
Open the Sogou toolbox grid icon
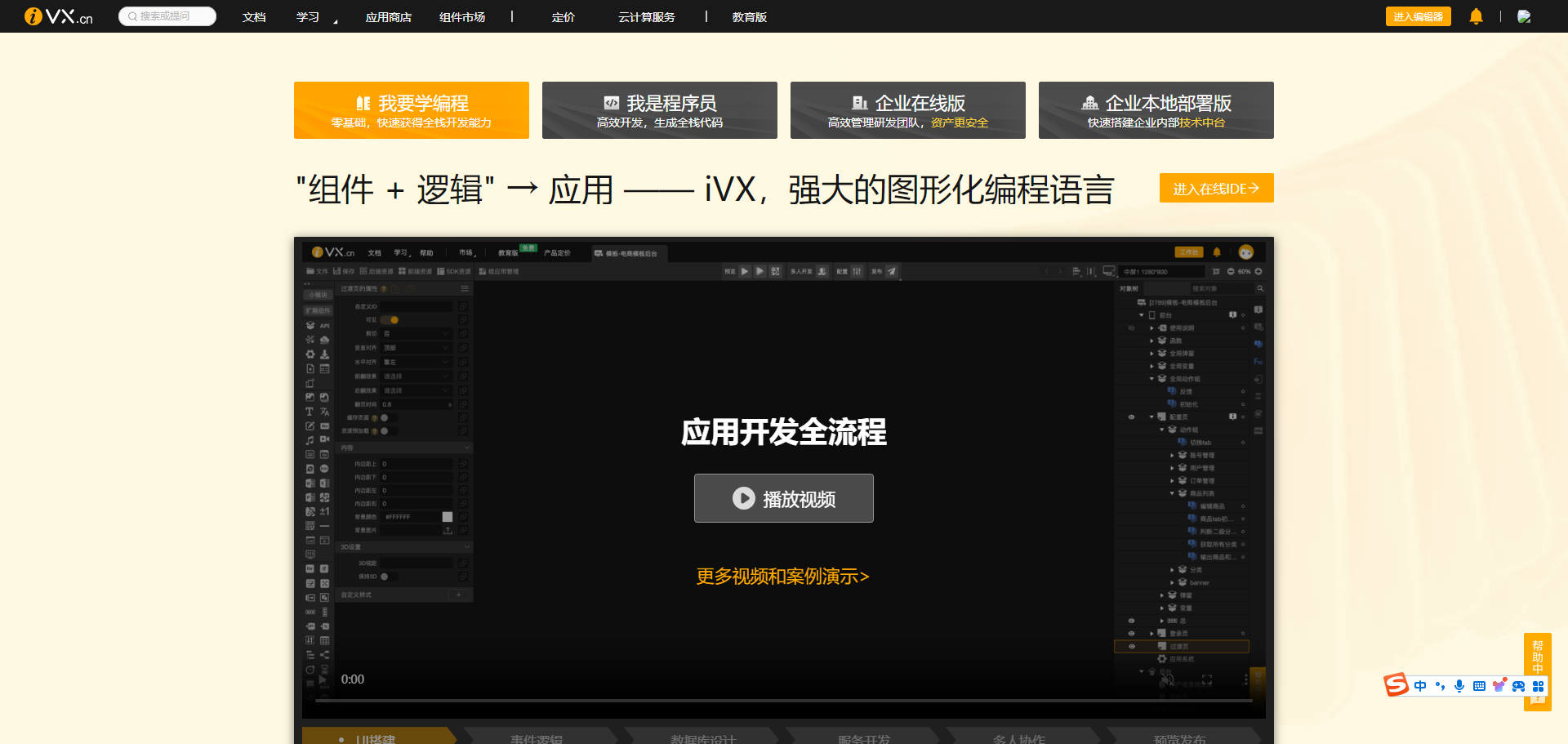pyautogui.click(x=1538, y=686)
